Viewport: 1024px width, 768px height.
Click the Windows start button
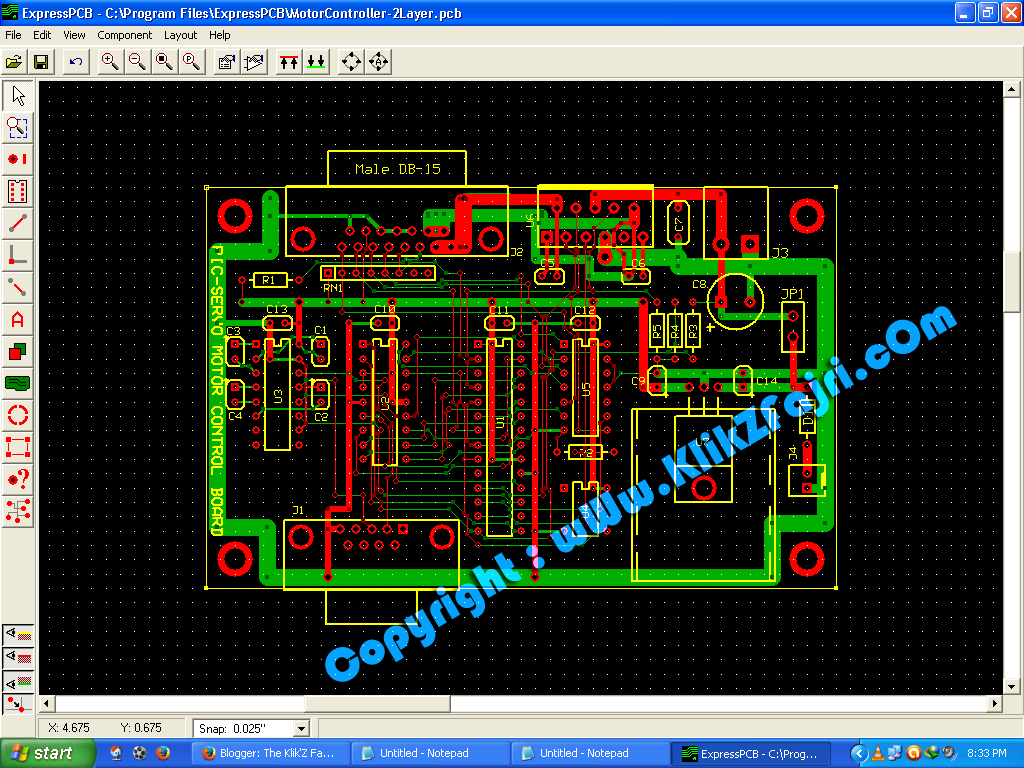coord(47,753)
